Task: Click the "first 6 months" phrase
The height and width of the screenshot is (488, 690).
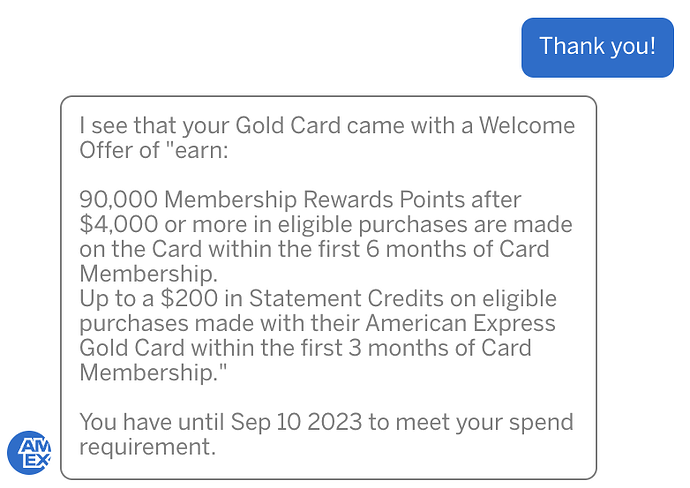Action: [404, 248]
